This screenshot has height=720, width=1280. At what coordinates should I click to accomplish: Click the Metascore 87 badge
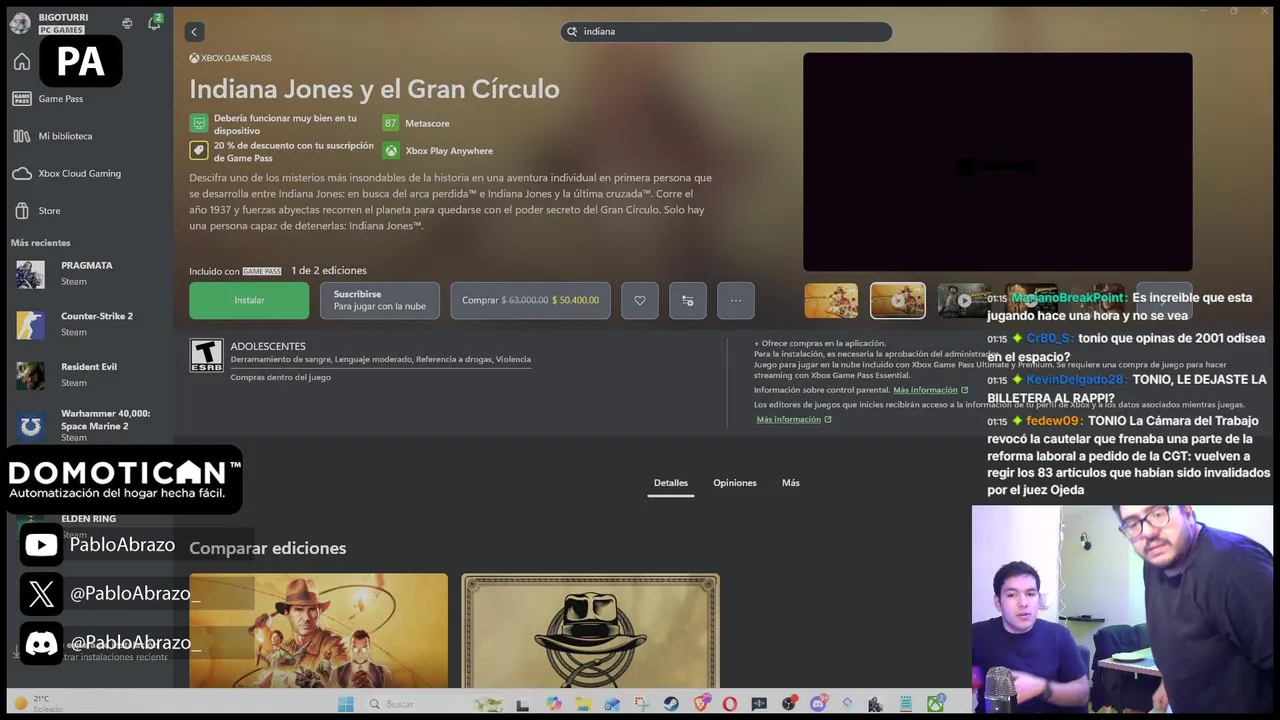[x=390, y=123]
